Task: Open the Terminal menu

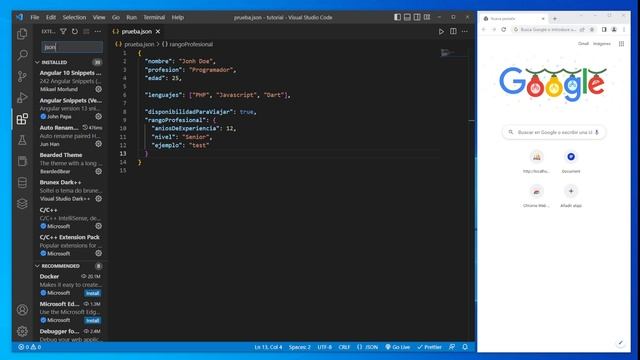Action: click(x=154, y=17)
